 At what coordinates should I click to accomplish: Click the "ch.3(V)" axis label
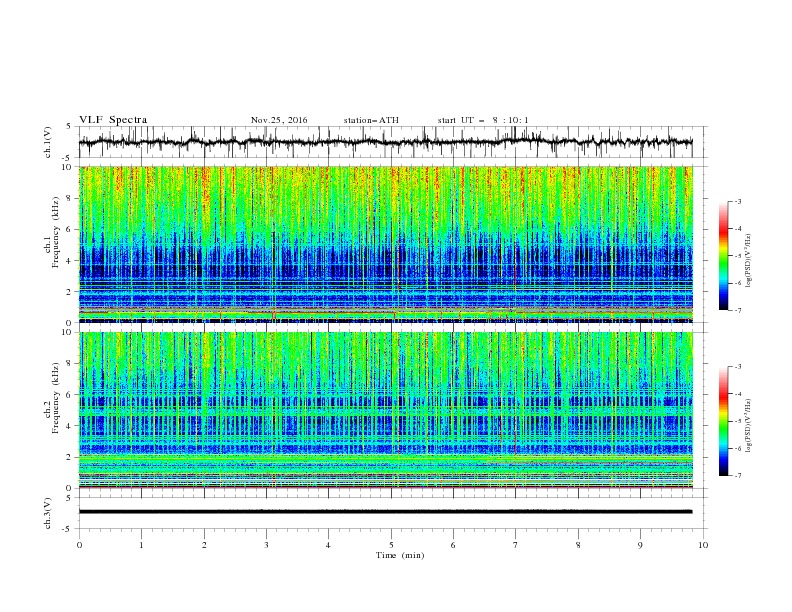point(48,513)
